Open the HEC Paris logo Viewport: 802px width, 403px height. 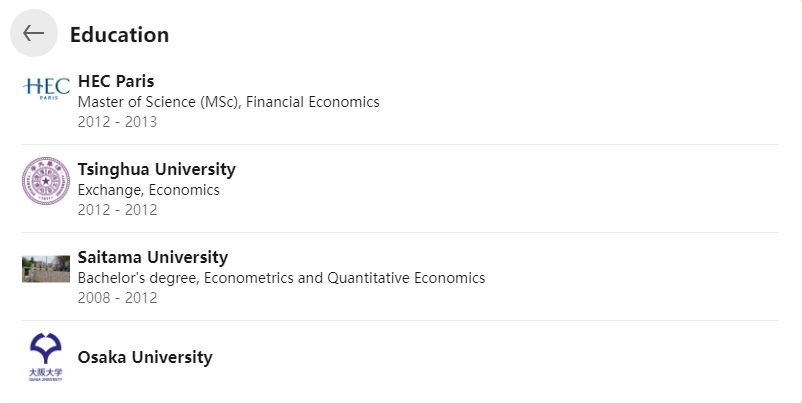(46, 88)
